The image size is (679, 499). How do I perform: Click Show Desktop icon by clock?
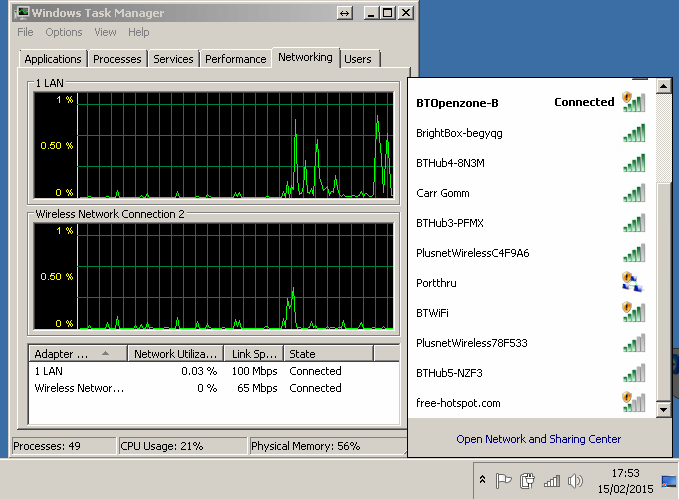point(669,481)
